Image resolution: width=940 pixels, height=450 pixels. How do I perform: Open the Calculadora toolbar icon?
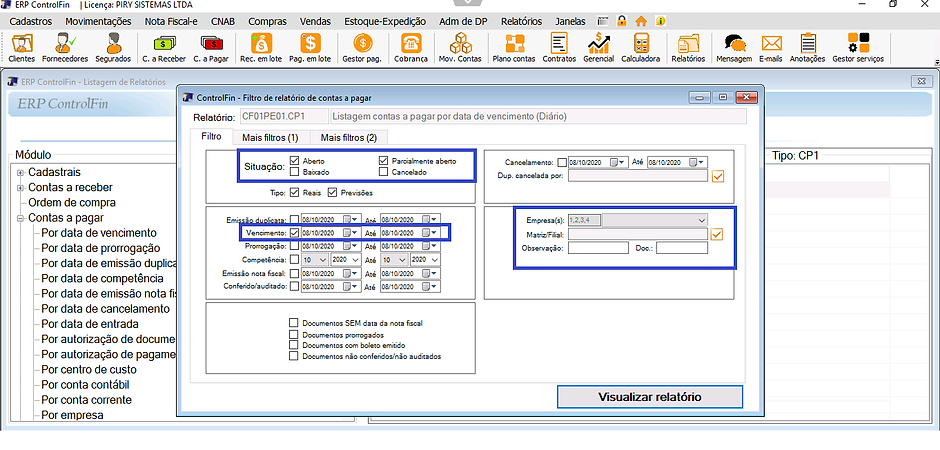pyautogui.click(x=640, y=48)
